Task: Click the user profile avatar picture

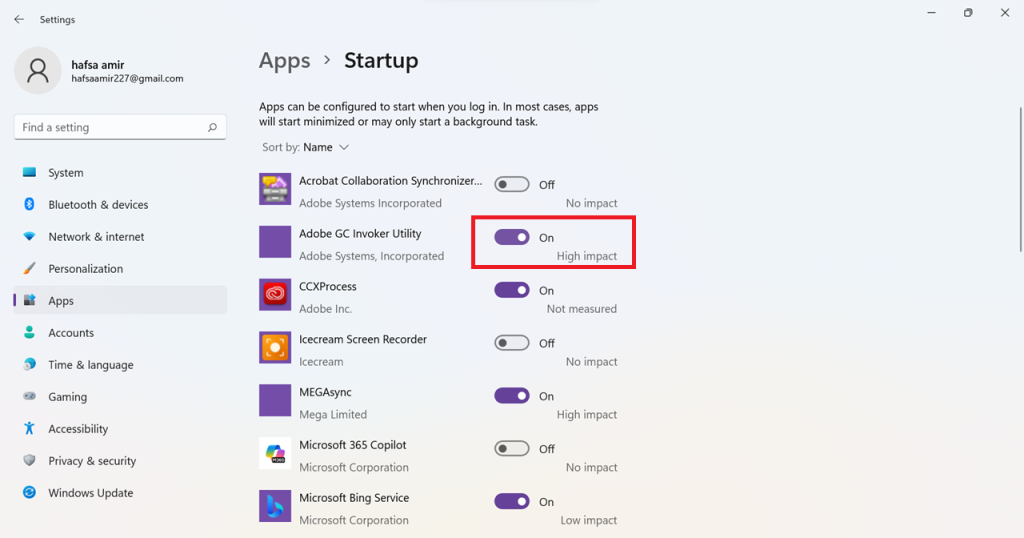Action: pyautogui.click(x=38, y=71)
